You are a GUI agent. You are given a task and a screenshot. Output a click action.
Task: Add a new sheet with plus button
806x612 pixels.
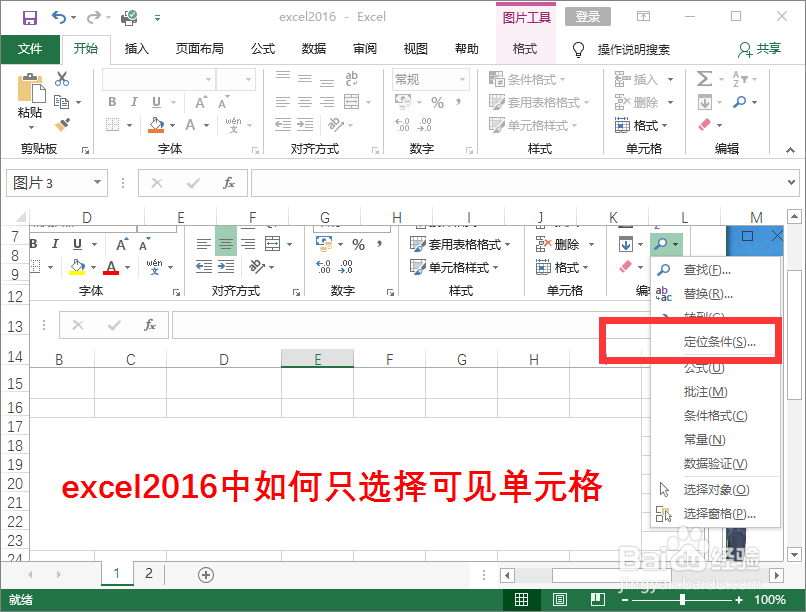point(206,574)
